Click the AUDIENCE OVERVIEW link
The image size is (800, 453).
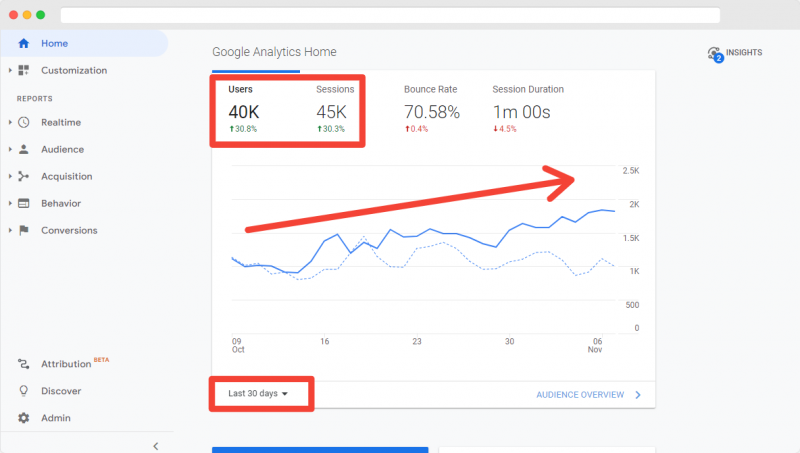pyautogui.click(x=580, y=395)
